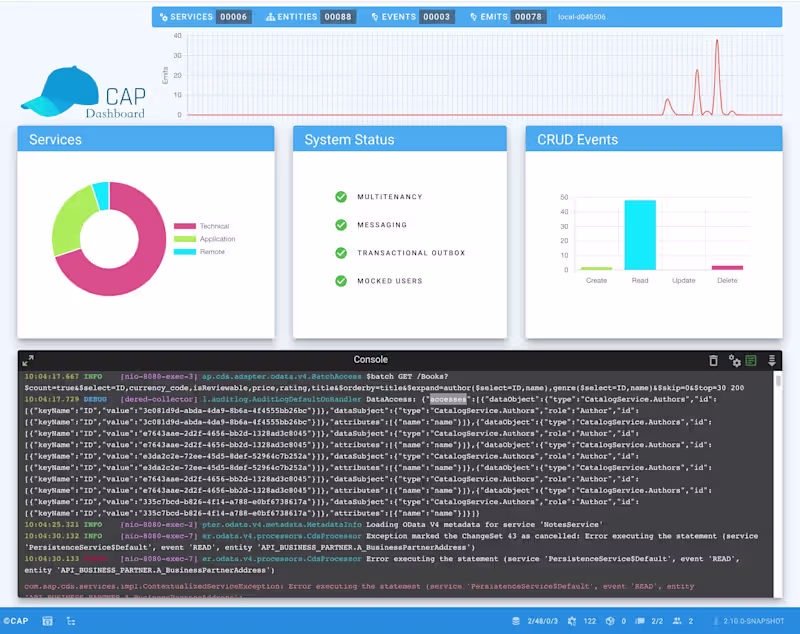Expand the console with the fullscreen arrows icon
Viewport: 800px width, 634px height.
tap(26, 360)
